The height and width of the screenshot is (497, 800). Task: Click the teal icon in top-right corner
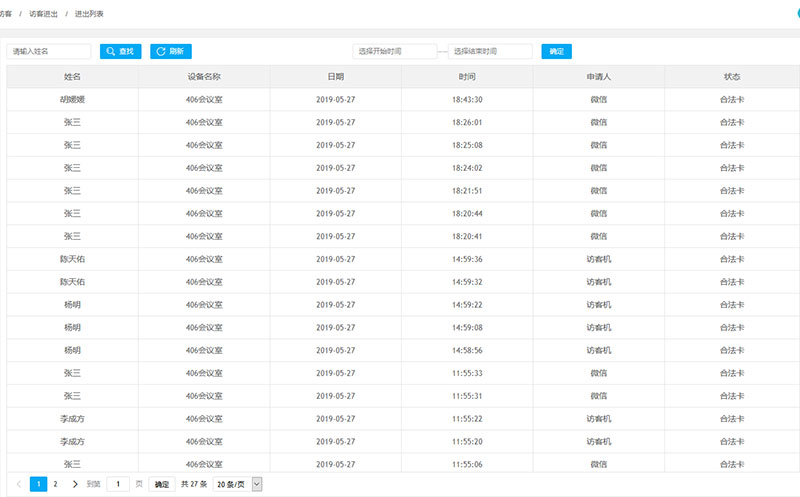click(795, 12)
